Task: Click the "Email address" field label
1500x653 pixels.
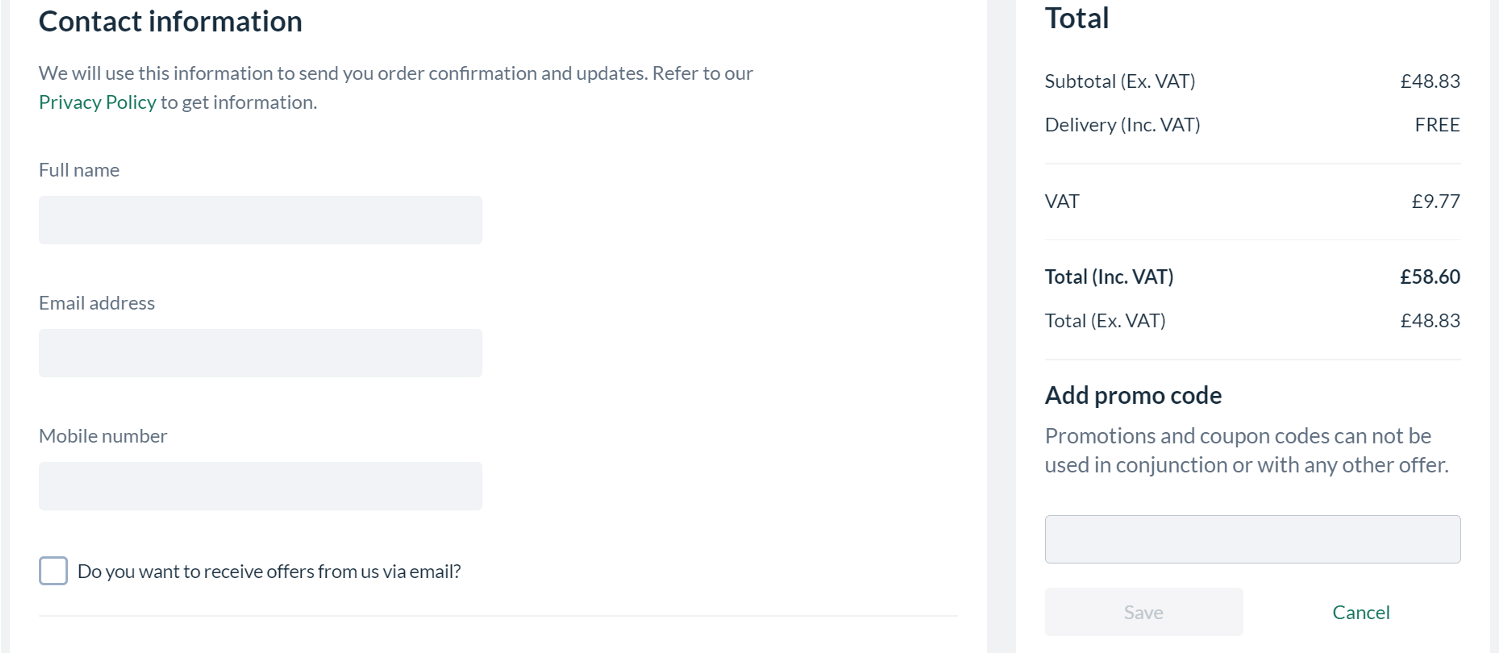Action: [x=97, y=303]
